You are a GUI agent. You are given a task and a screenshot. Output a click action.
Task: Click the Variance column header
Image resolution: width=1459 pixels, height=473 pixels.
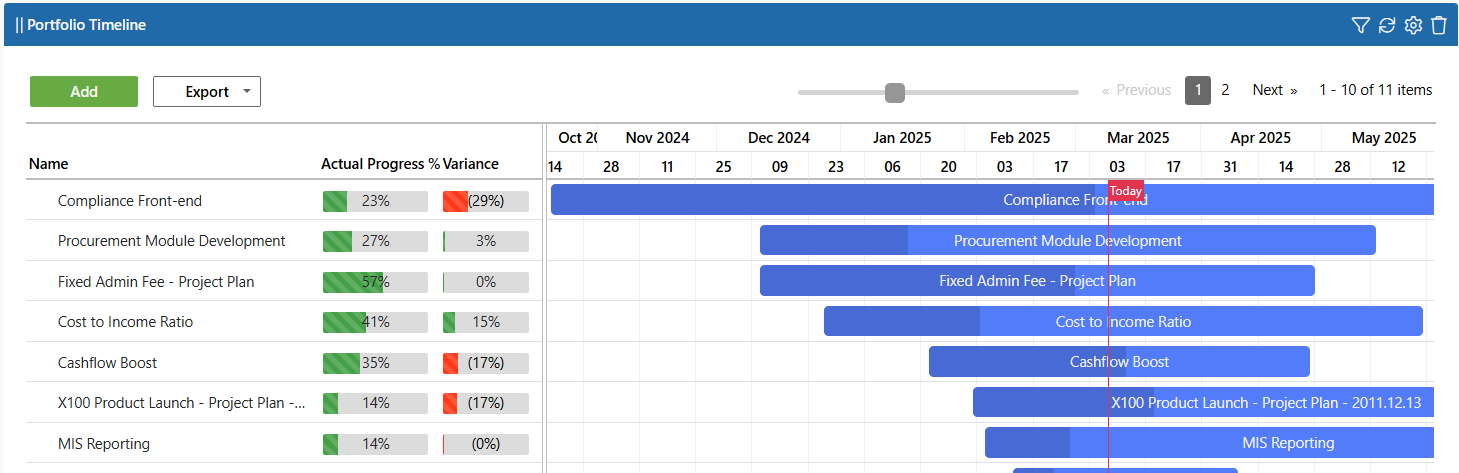[x=471, y=164]
